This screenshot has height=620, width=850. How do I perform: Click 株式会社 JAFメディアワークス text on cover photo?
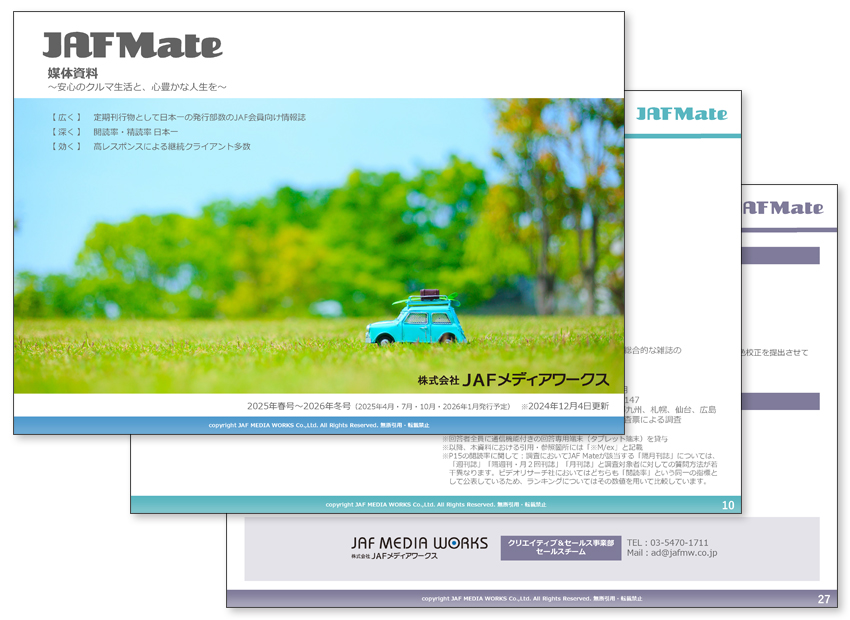point(513,380)
